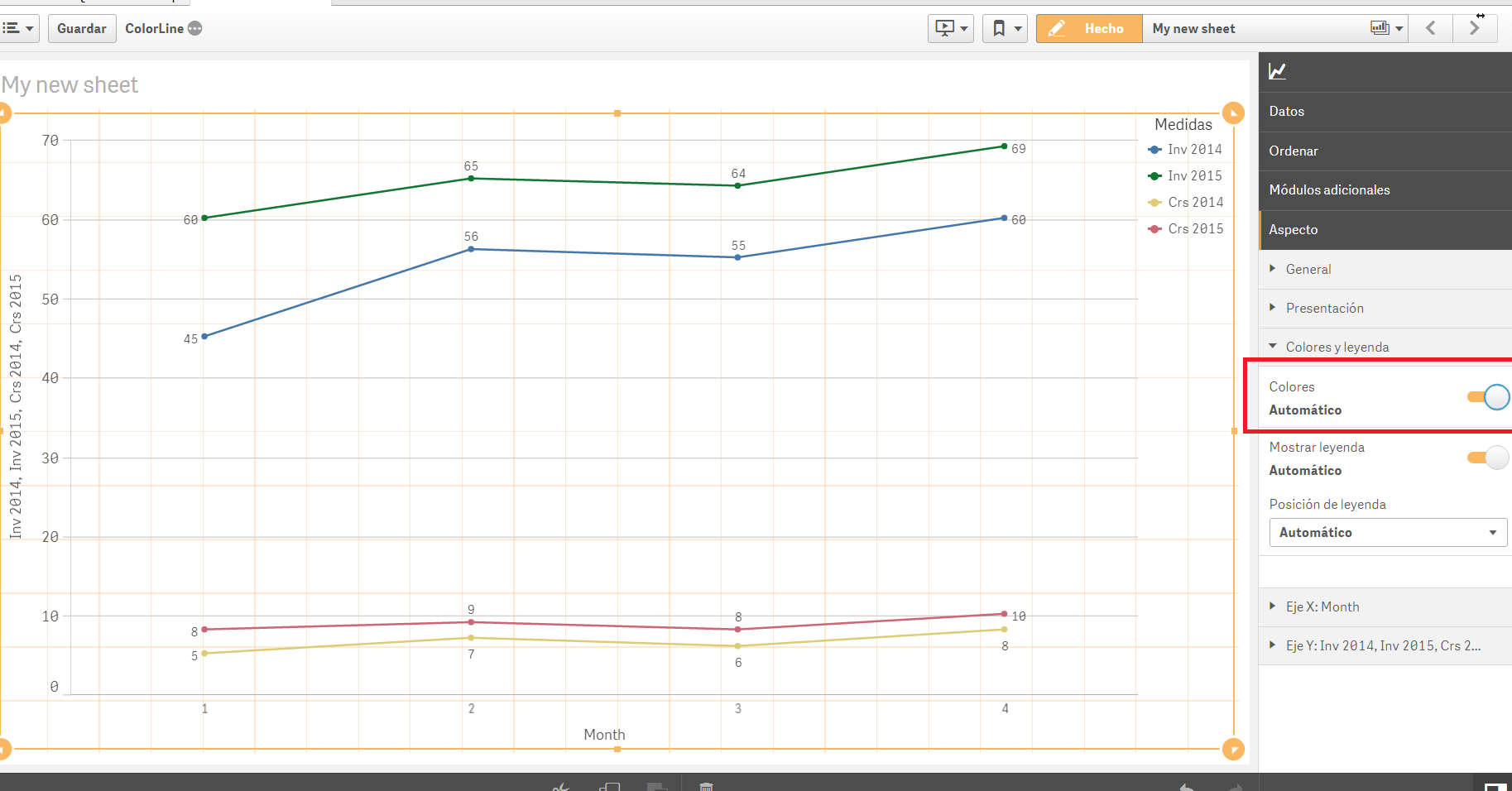Expand the Eje X: Month group
1512x791 pixels.
coord(1385,607)
